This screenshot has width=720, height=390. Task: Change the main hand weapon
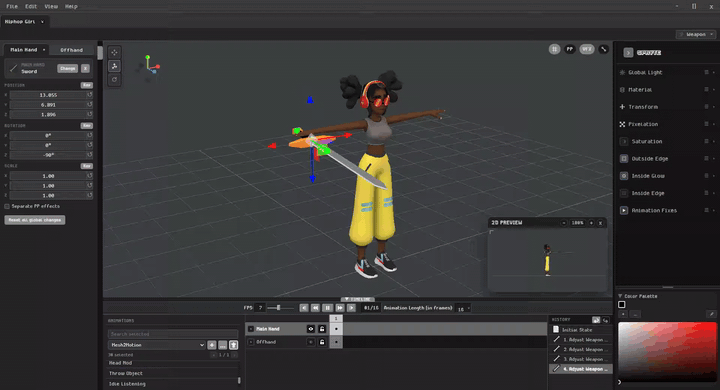[68, 68]
